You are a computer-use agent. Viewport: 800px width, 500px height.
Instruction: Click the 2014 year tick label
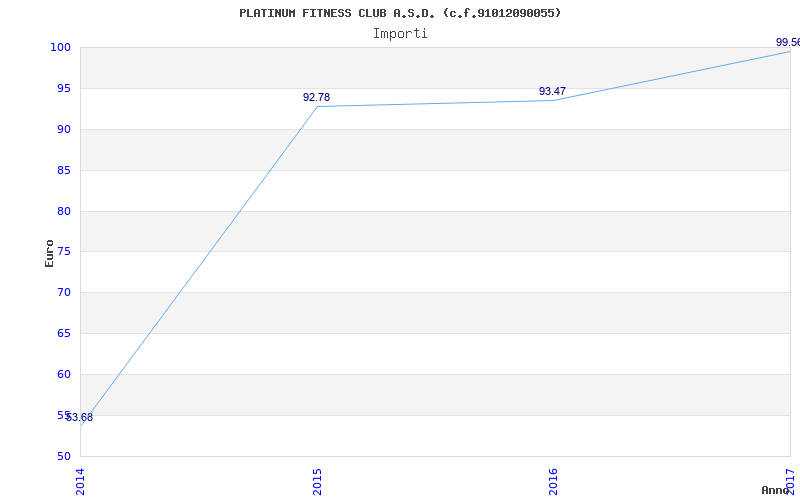[81, 480]
